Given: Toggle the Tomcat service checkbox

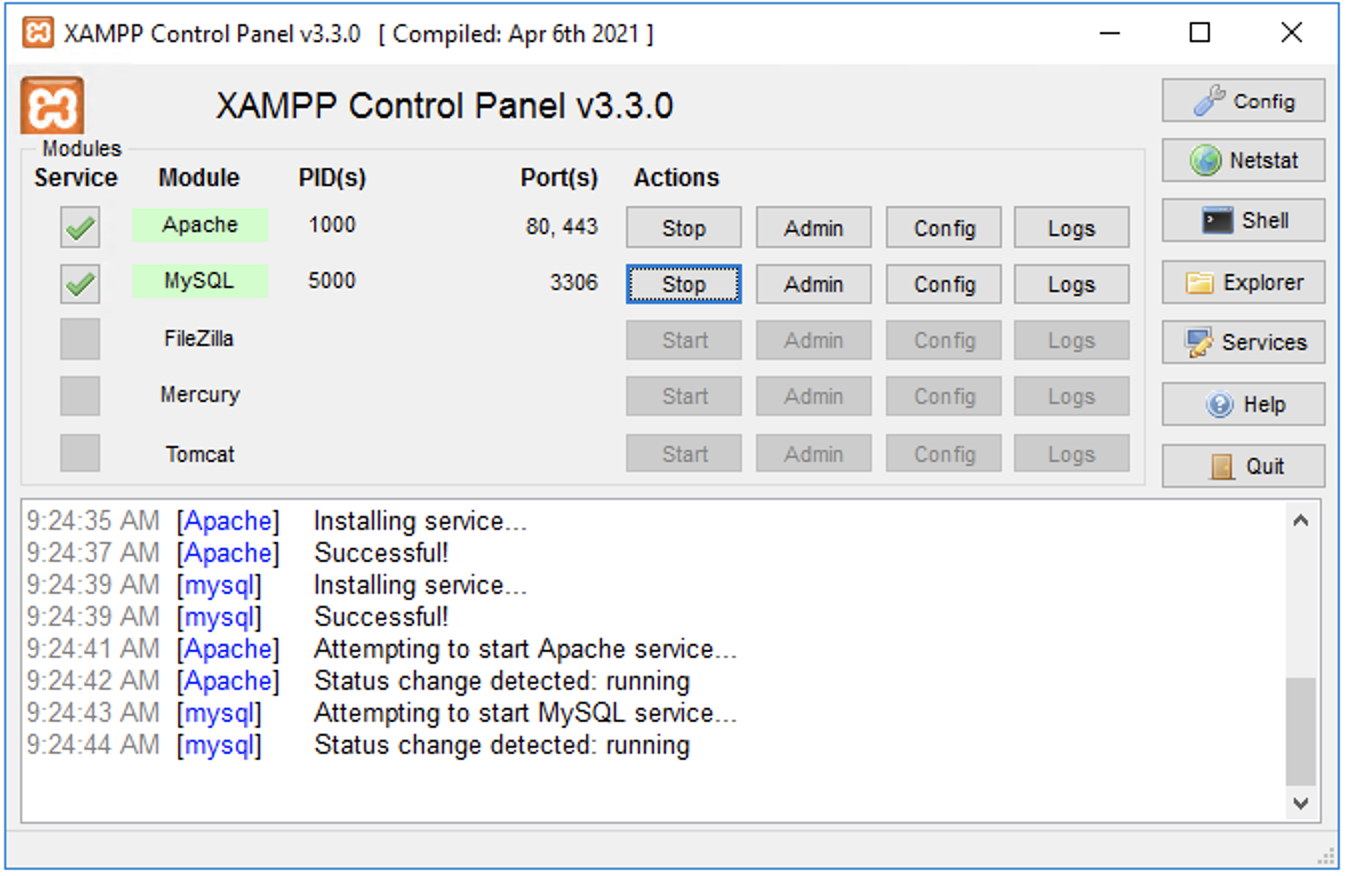Looking at the screenshot, I should (x=80, y=453).
